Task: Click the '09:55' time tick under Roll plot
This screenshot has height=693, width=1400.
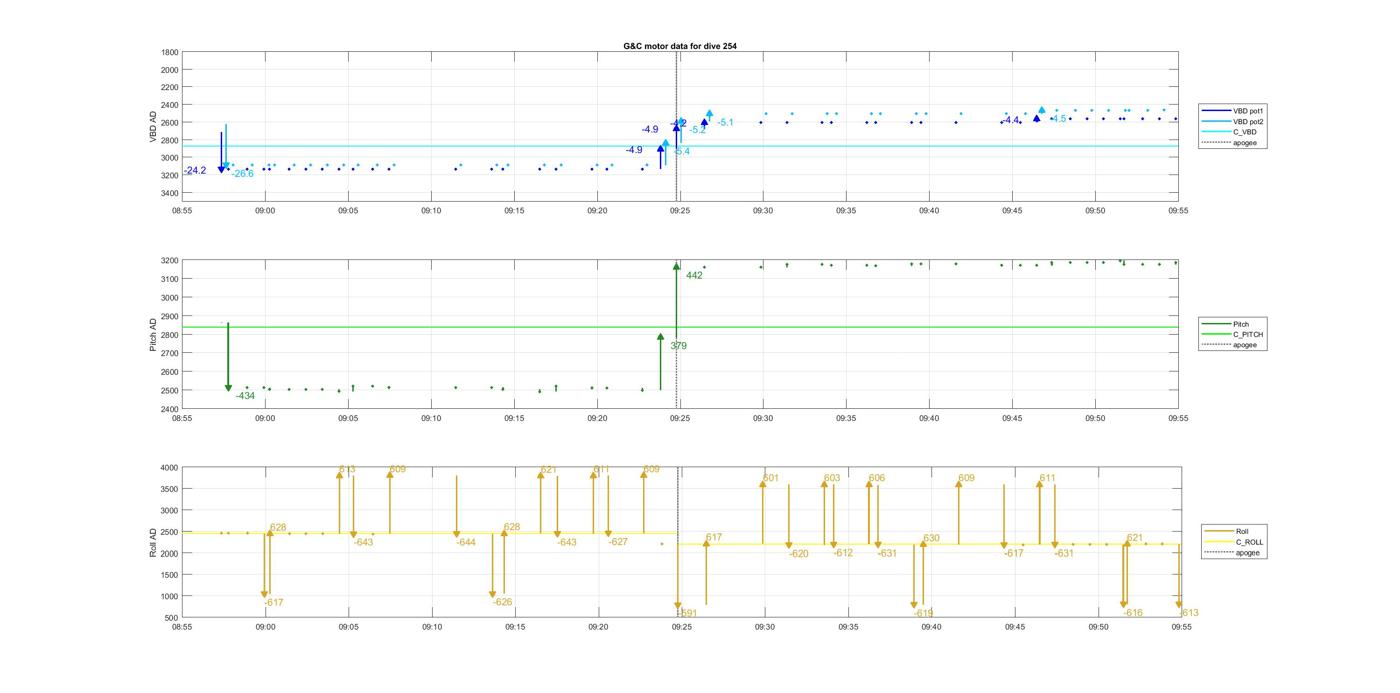Action: 1181,627
